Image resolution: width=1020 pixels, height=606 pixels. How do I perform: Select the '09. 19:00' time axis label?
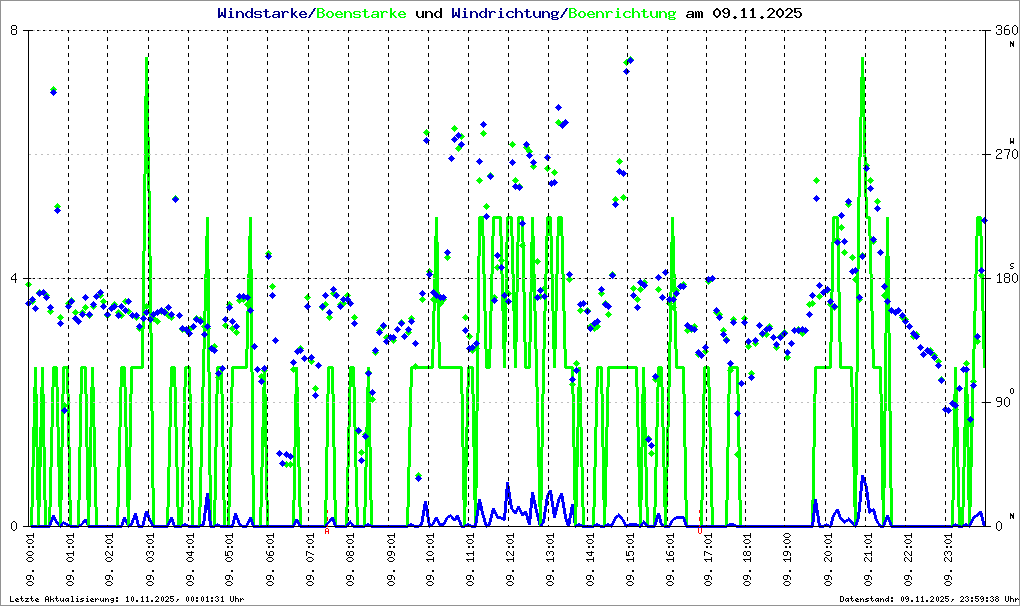pos(789,560)
